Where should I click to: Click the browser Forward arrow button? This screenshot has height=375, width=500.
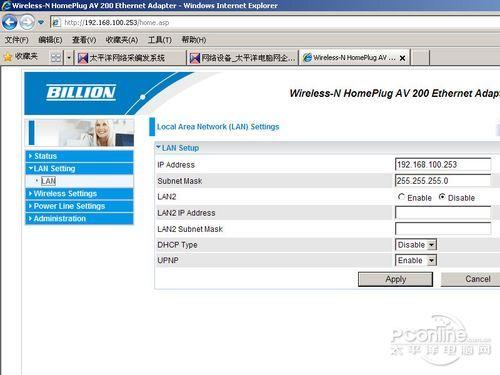(27, 22)
